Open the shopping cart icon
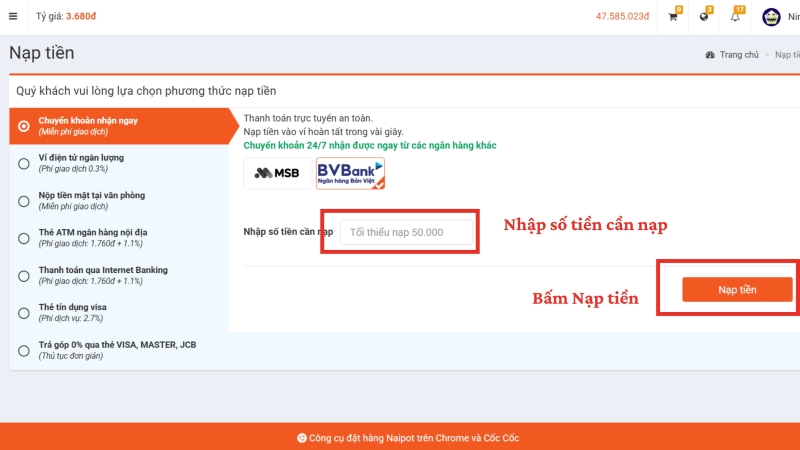 point(673,17)
